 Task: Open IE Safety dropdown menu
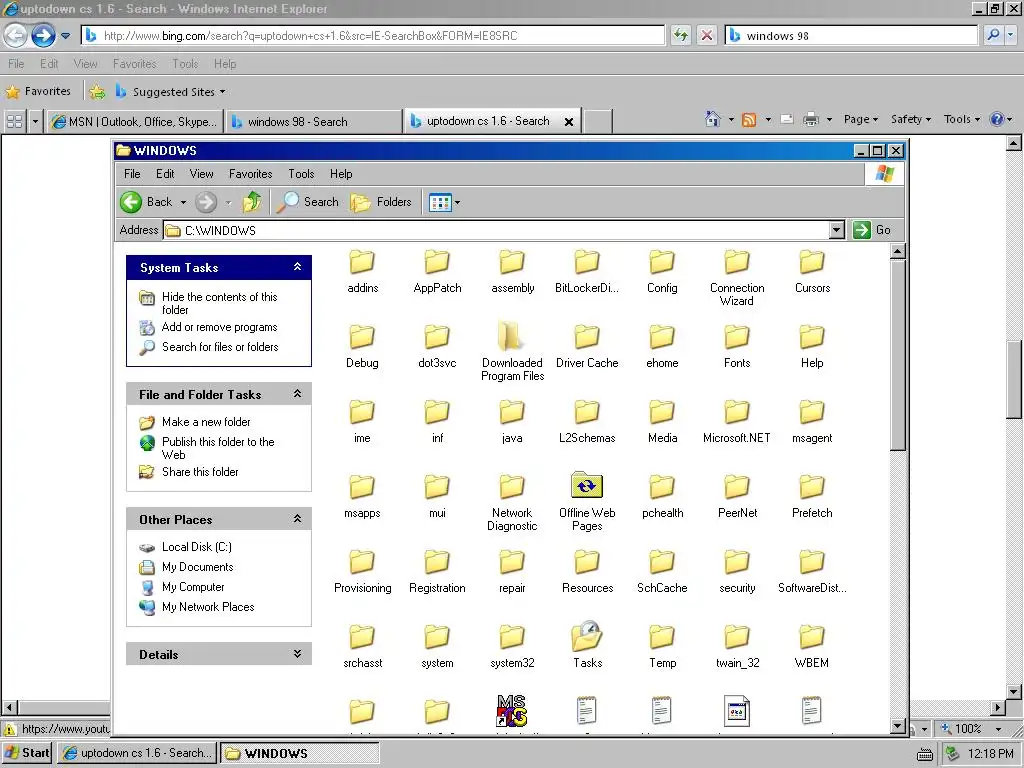(x=910, y=119)
